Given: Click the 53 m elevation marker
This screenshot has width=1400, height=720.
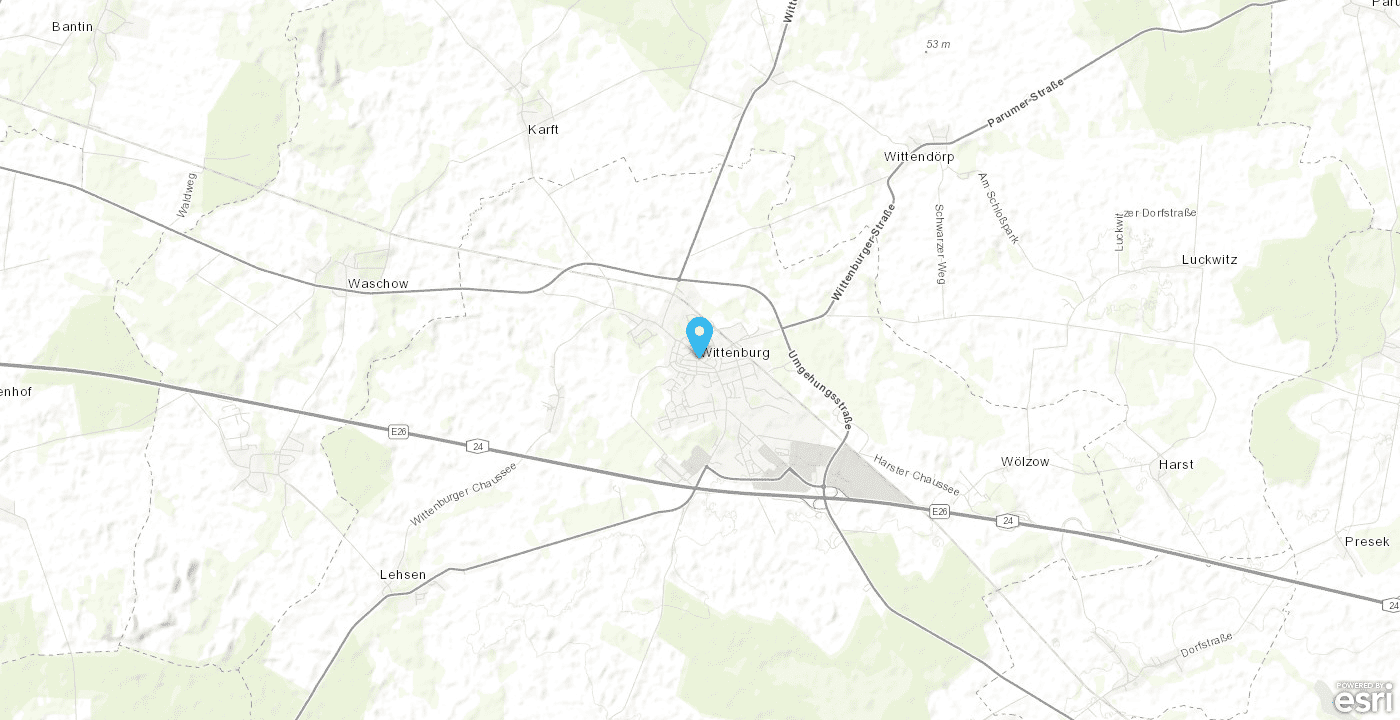Looking at the screenshot, I should click(938, 44).
